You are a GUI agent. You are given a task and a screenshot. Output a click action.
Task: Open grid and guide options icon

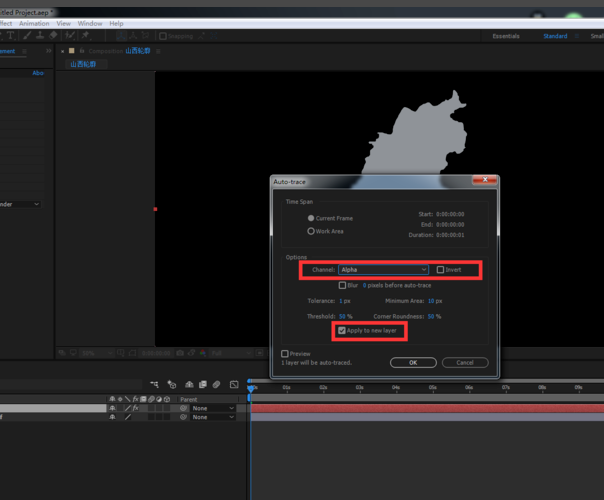click(121, 353)
